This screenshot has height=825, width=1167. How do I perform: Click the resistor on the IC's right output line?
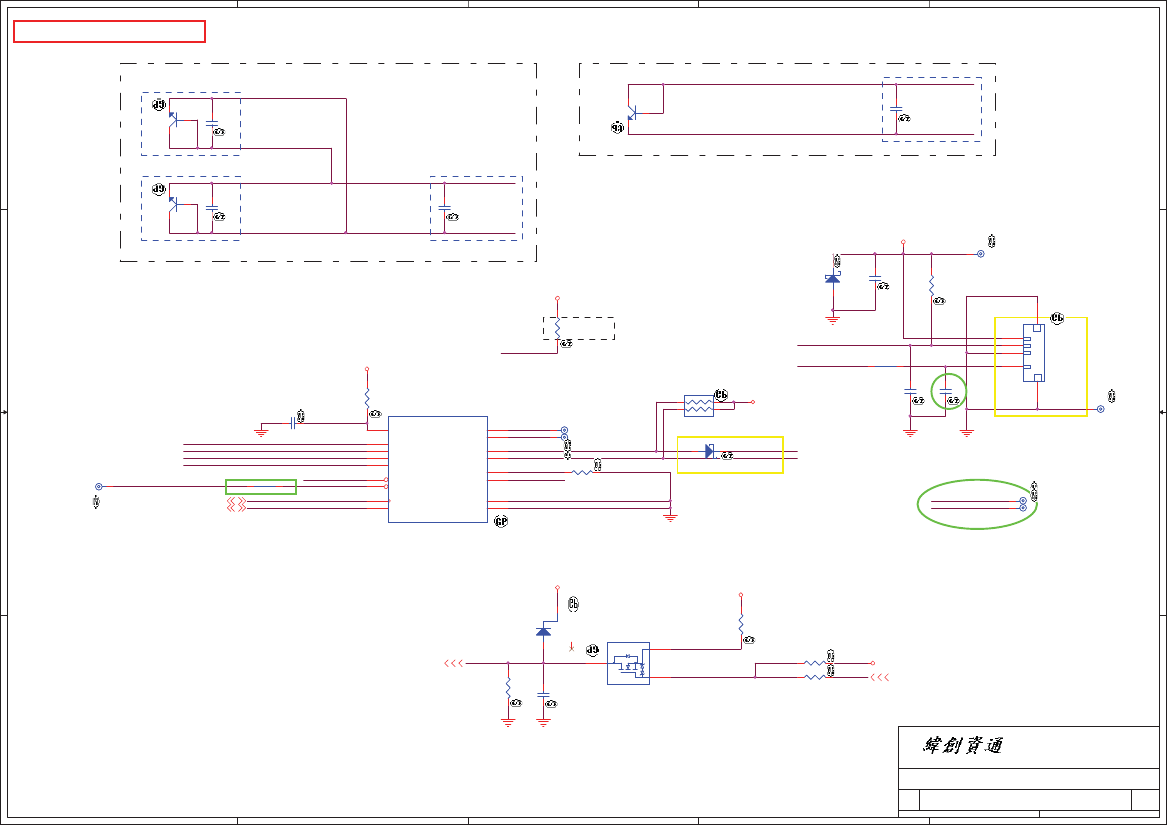click(582, 473)
